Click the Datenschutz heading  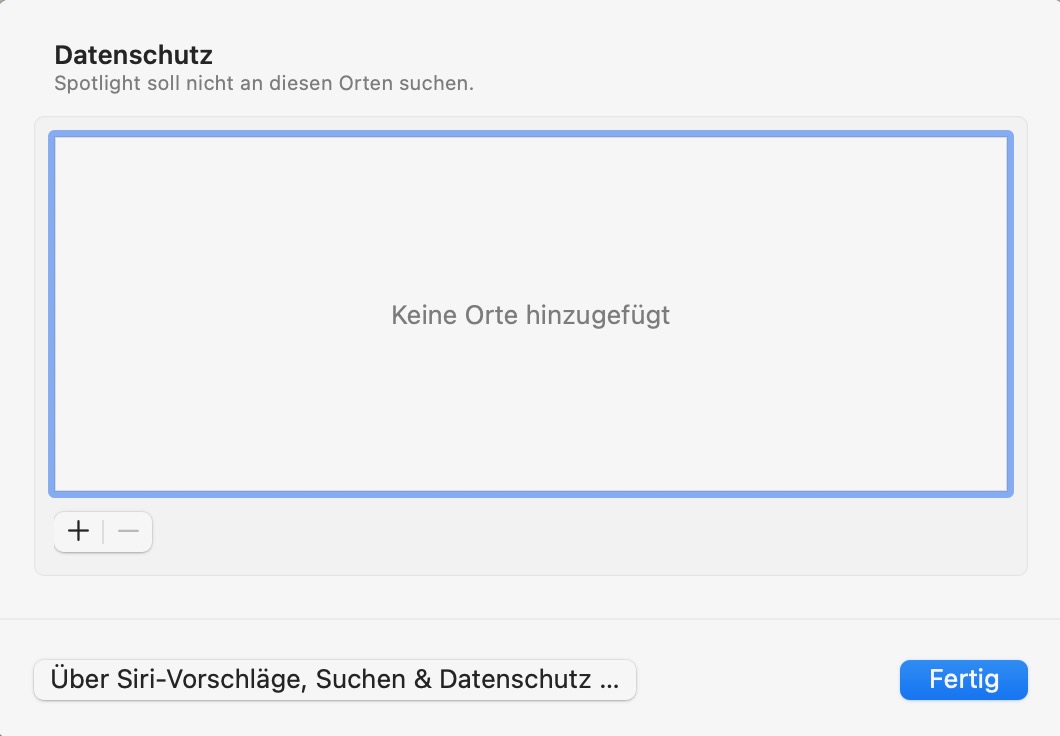coord(133,55)
